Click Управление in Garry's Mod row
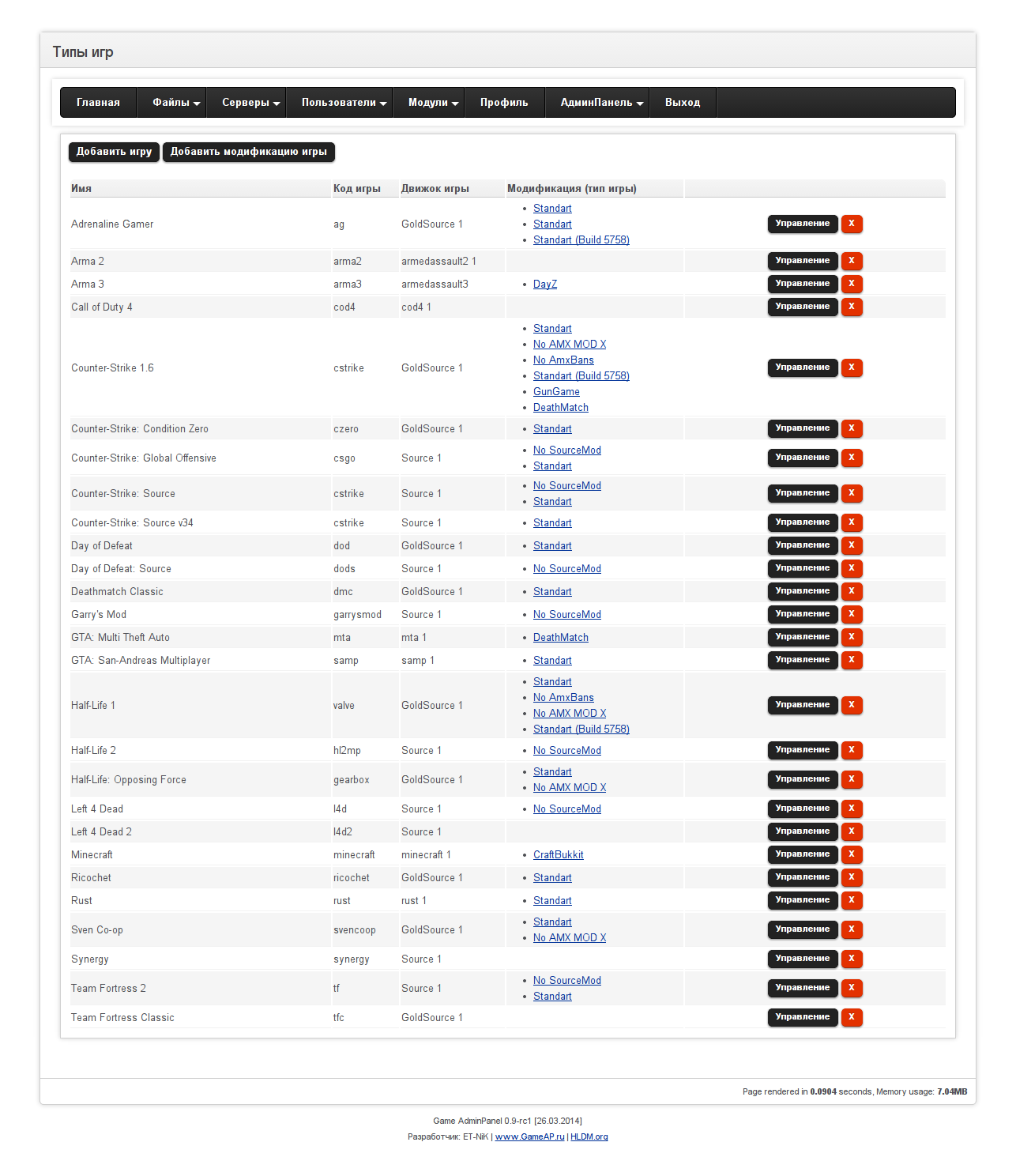Image resolution: width=1016 pixels, height=1176 pixels. pyautogui.click(x=803, y=614)
